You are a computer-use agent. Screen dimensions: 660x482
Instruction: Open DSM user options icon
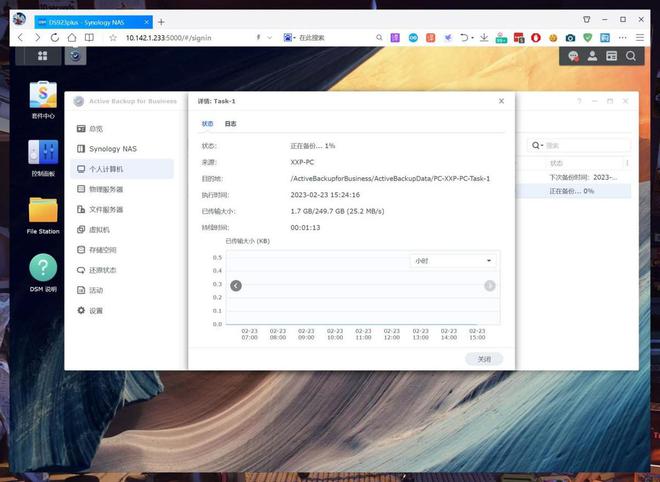600,56
